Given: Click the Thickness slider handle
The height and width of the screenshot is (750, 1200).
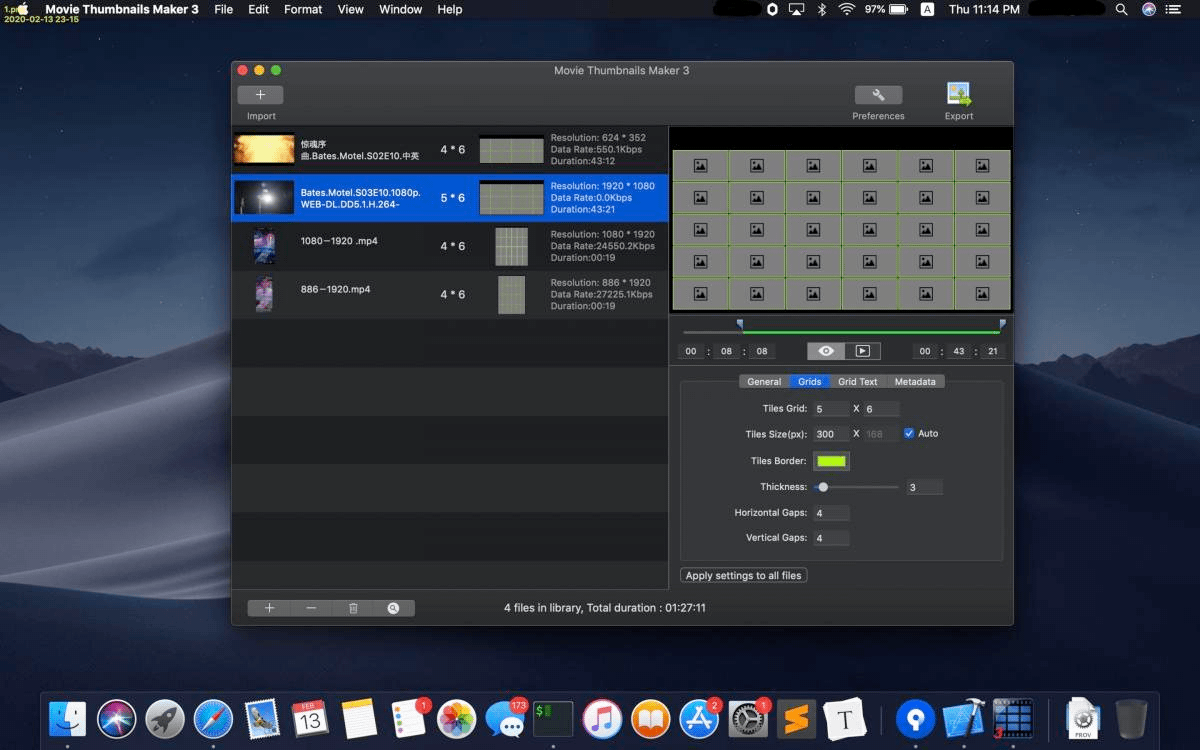Looking at the screenshot, I should pos(823,487).
